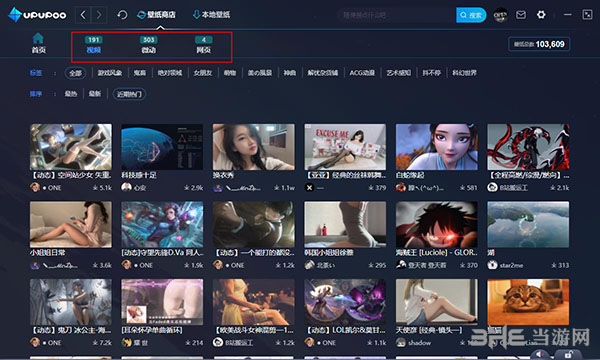This screenshot has width=600, height=360.
Task: Open the settings gear
Action: [x=541, y=15]
